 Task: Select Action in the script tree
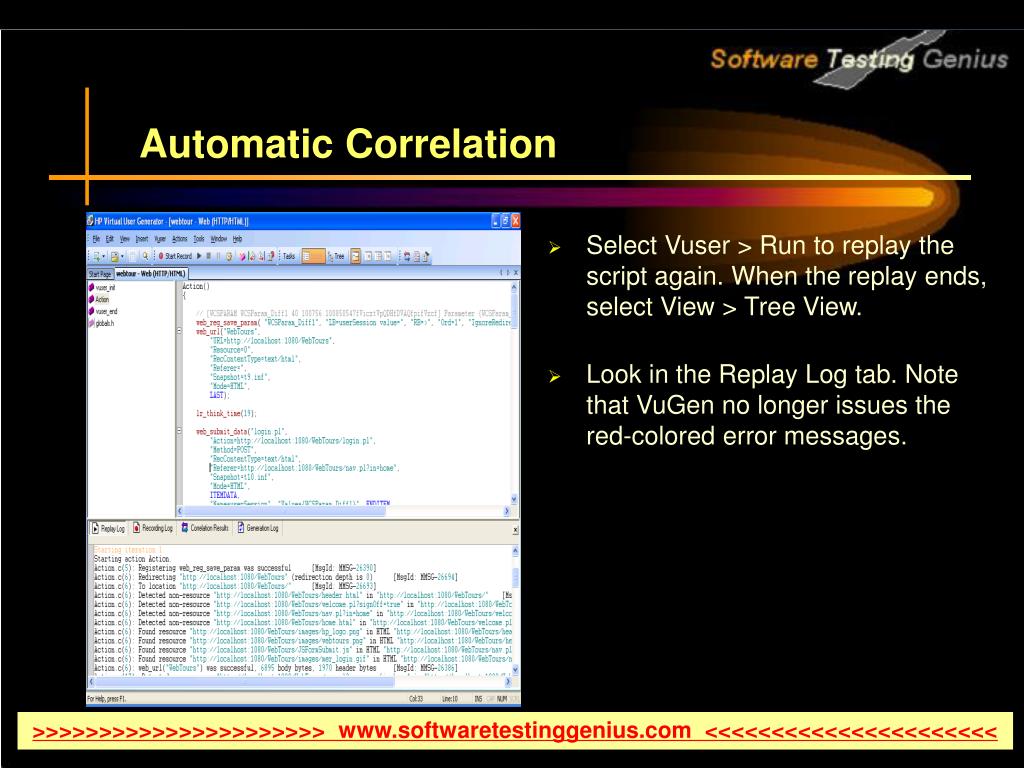pos(99,299)
